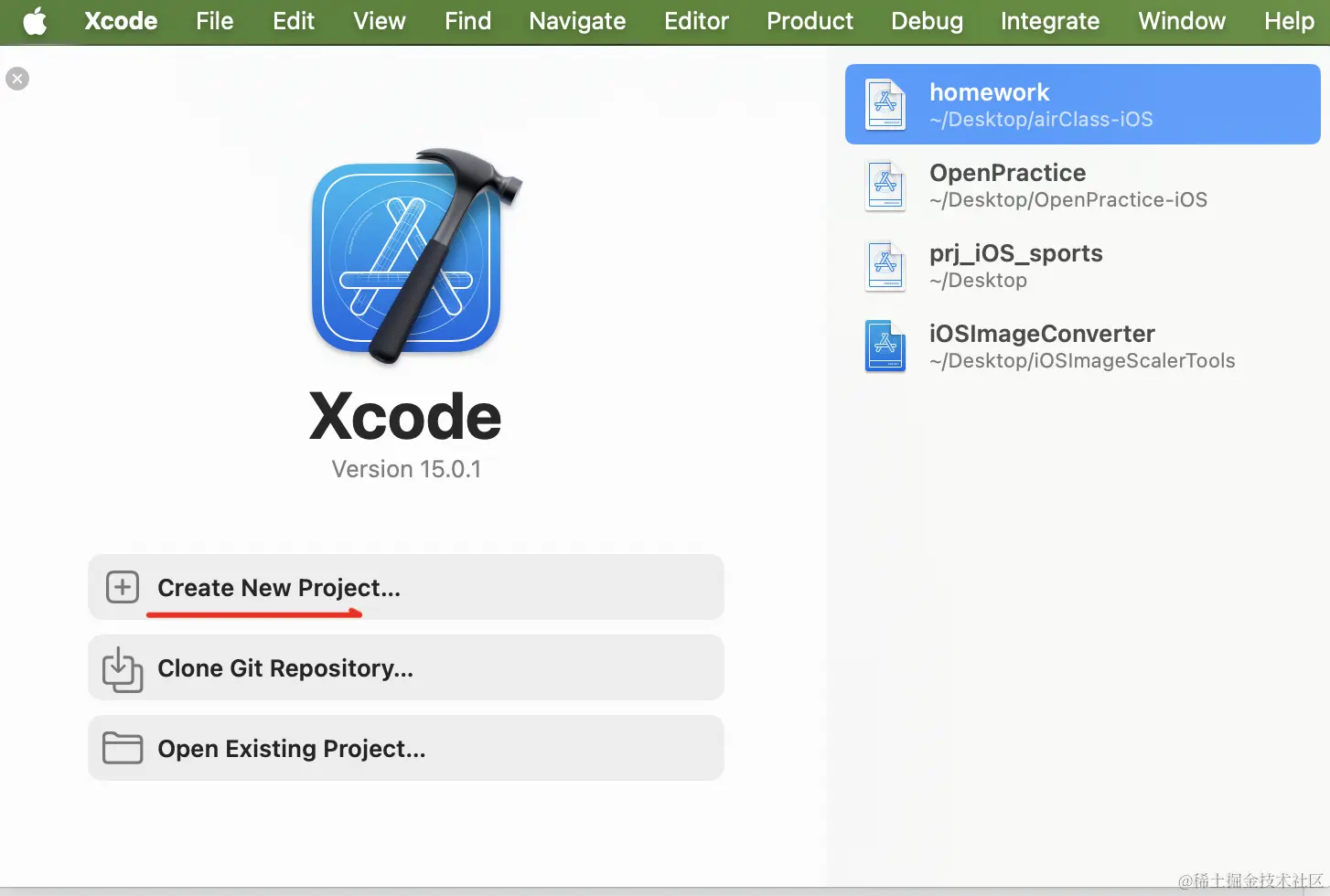
Task: Open the Product menu
Action: 810,21
